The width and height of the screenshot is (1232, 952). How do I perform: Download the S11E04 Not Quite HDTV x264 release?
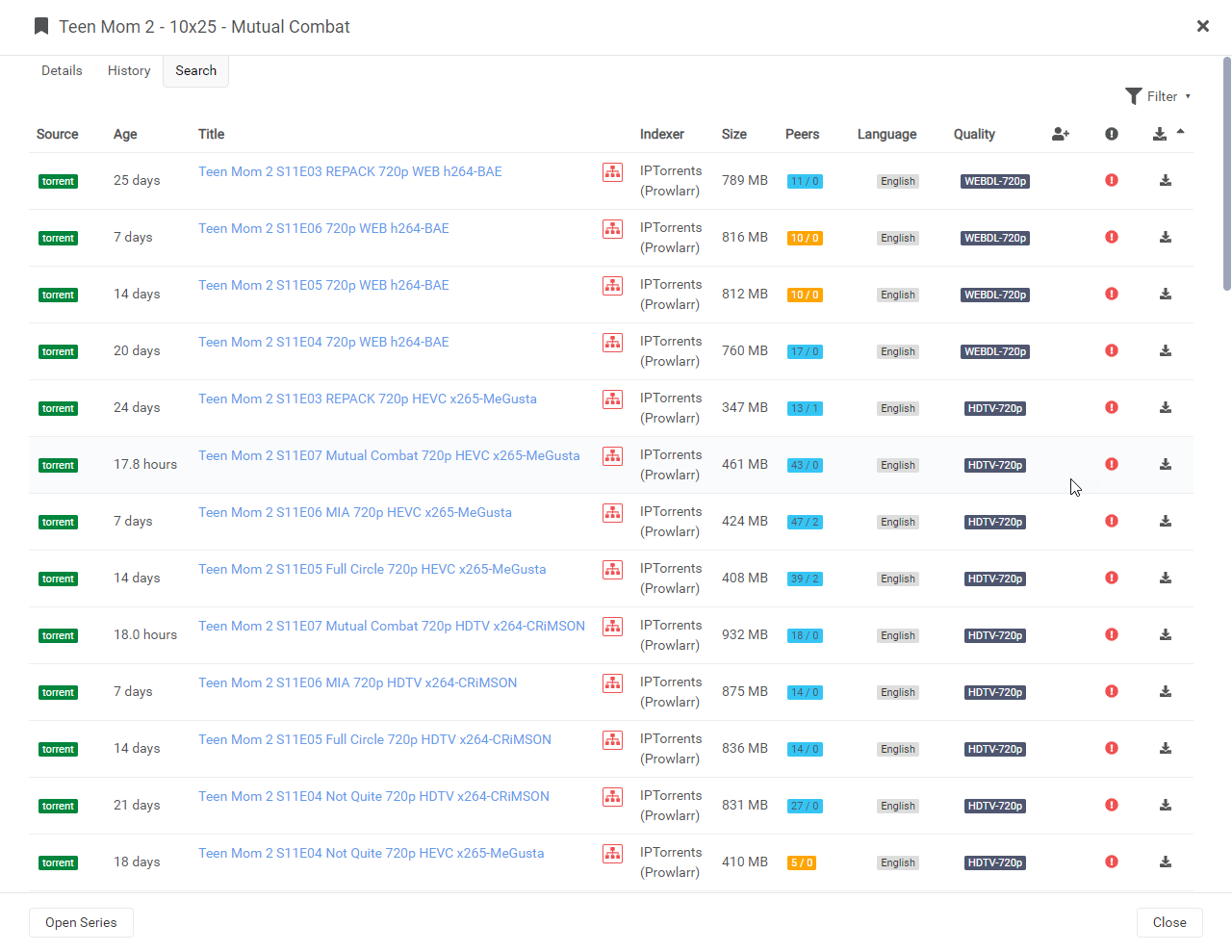point(1166,806)
